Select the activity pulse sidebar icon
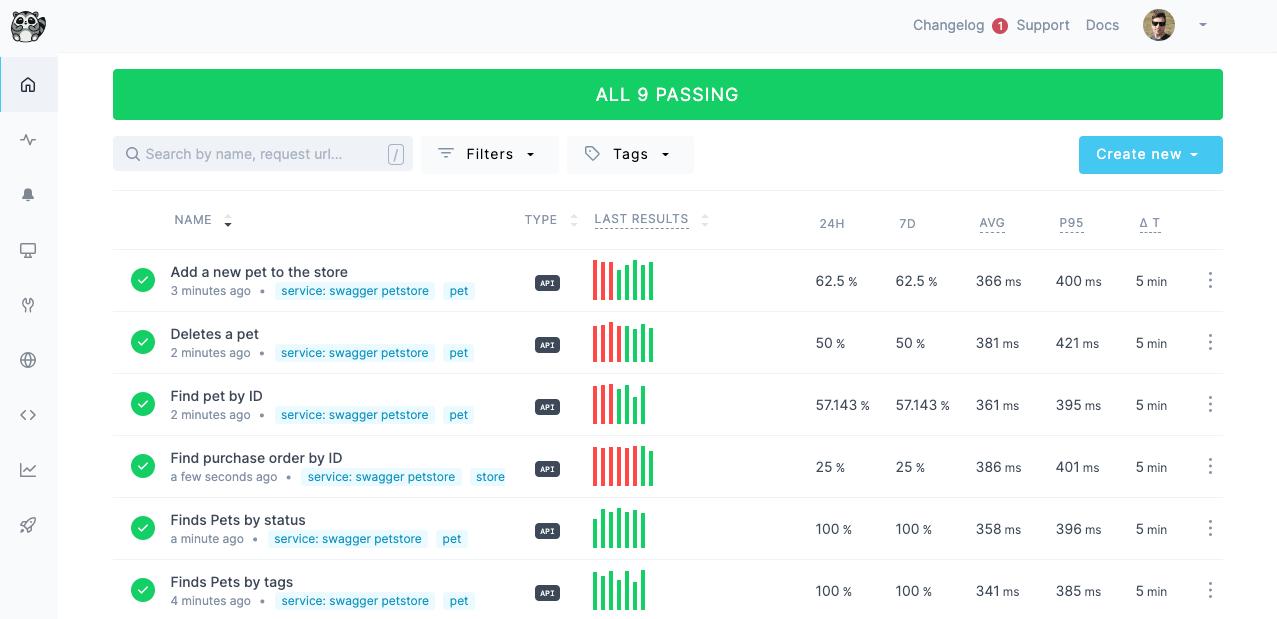 28,139
